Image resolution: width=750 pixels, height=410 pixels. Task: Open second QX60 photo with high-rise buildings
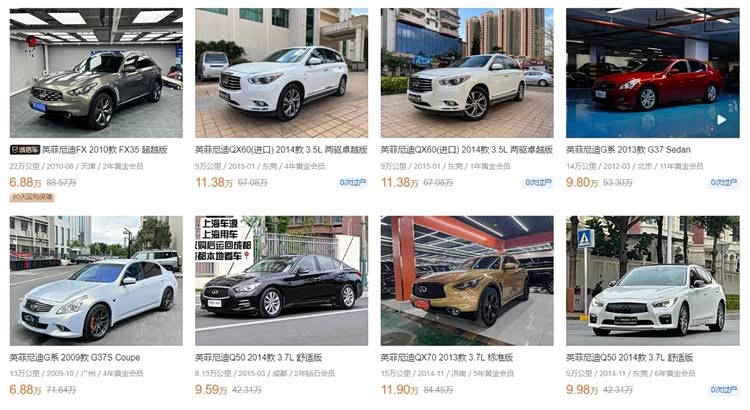click(x=467, y=73)
